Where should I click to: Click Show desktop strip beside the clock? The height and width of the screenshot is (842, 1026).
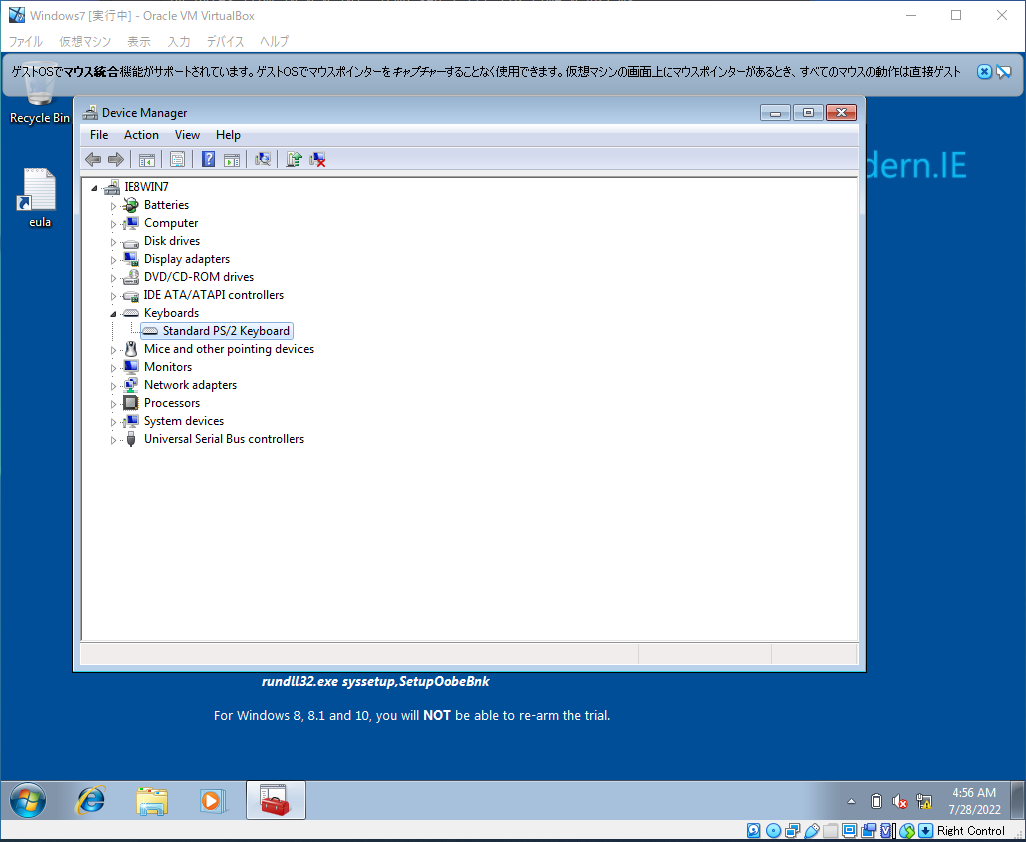click(x=1019, y=800)
